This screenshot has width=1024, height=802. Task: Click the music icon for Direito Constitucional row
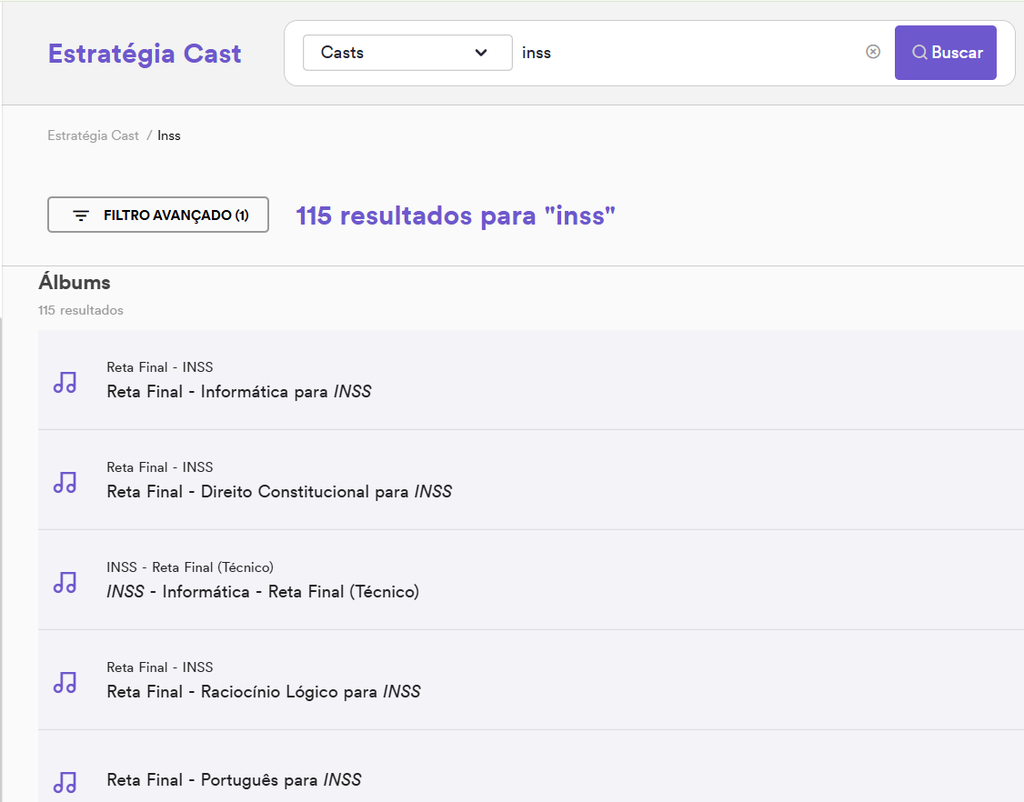pyautogui.click(x=65, y=482)
